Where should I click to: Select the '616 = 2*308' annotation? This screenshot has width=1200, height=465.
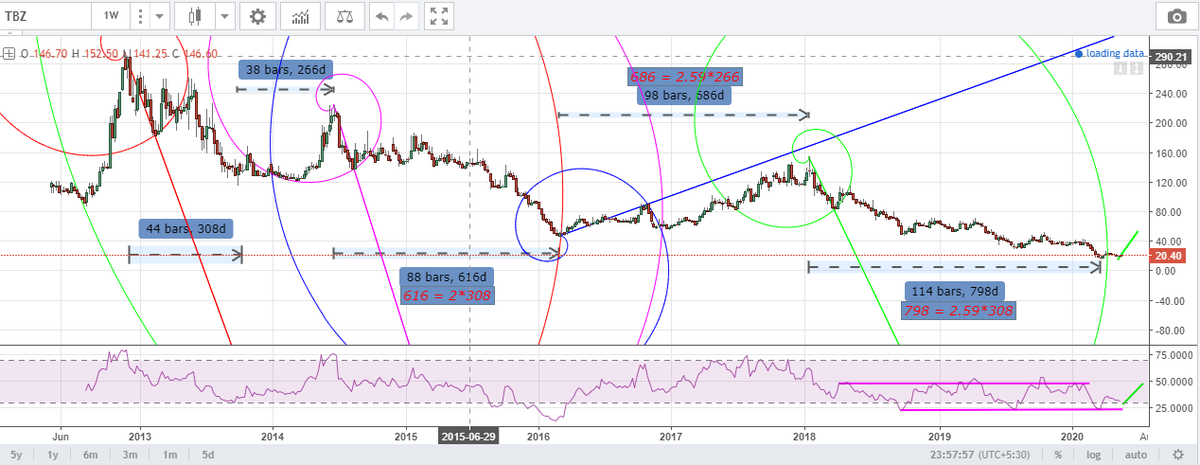click(446, 296)
